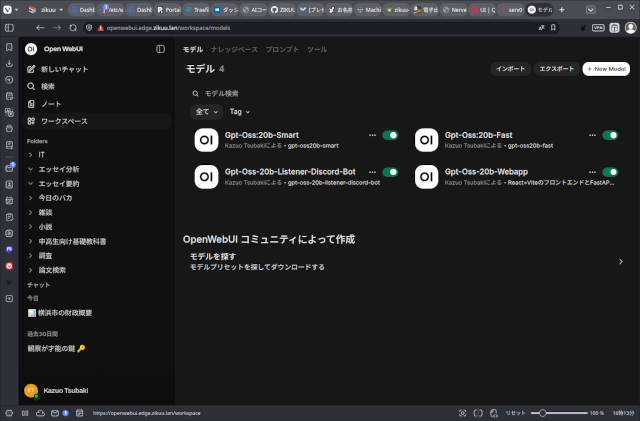Click the New Model button
The height and width of the screenshot is (421, 640).
click(x=606, y=69)
